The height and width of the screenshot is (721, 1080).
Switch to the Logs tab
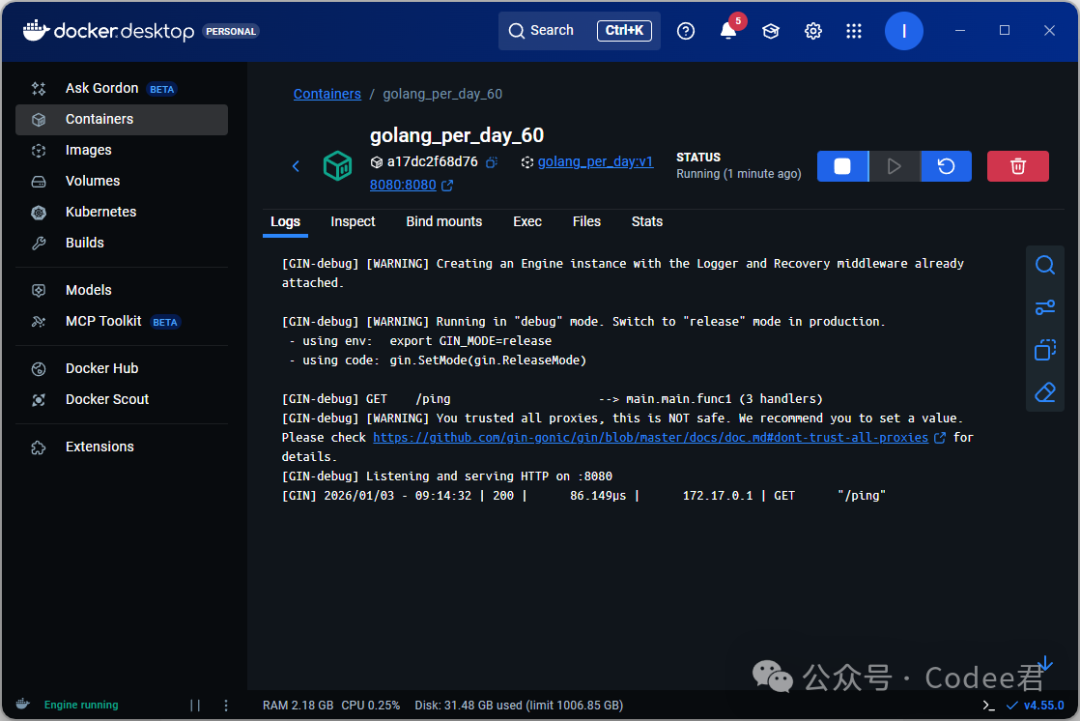(x=285, y=222)
